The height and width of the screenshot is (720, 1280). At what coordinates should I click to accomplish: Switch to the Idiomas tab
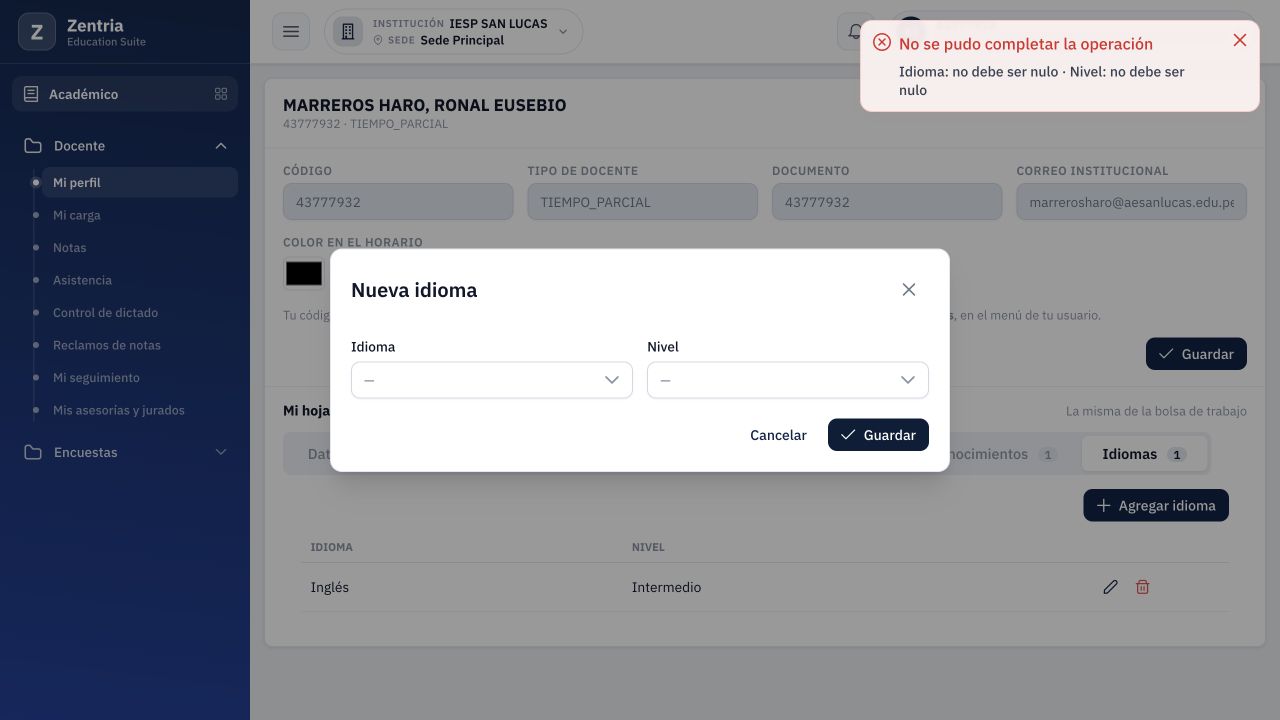pyautogui.click(x=1144, y=454)
